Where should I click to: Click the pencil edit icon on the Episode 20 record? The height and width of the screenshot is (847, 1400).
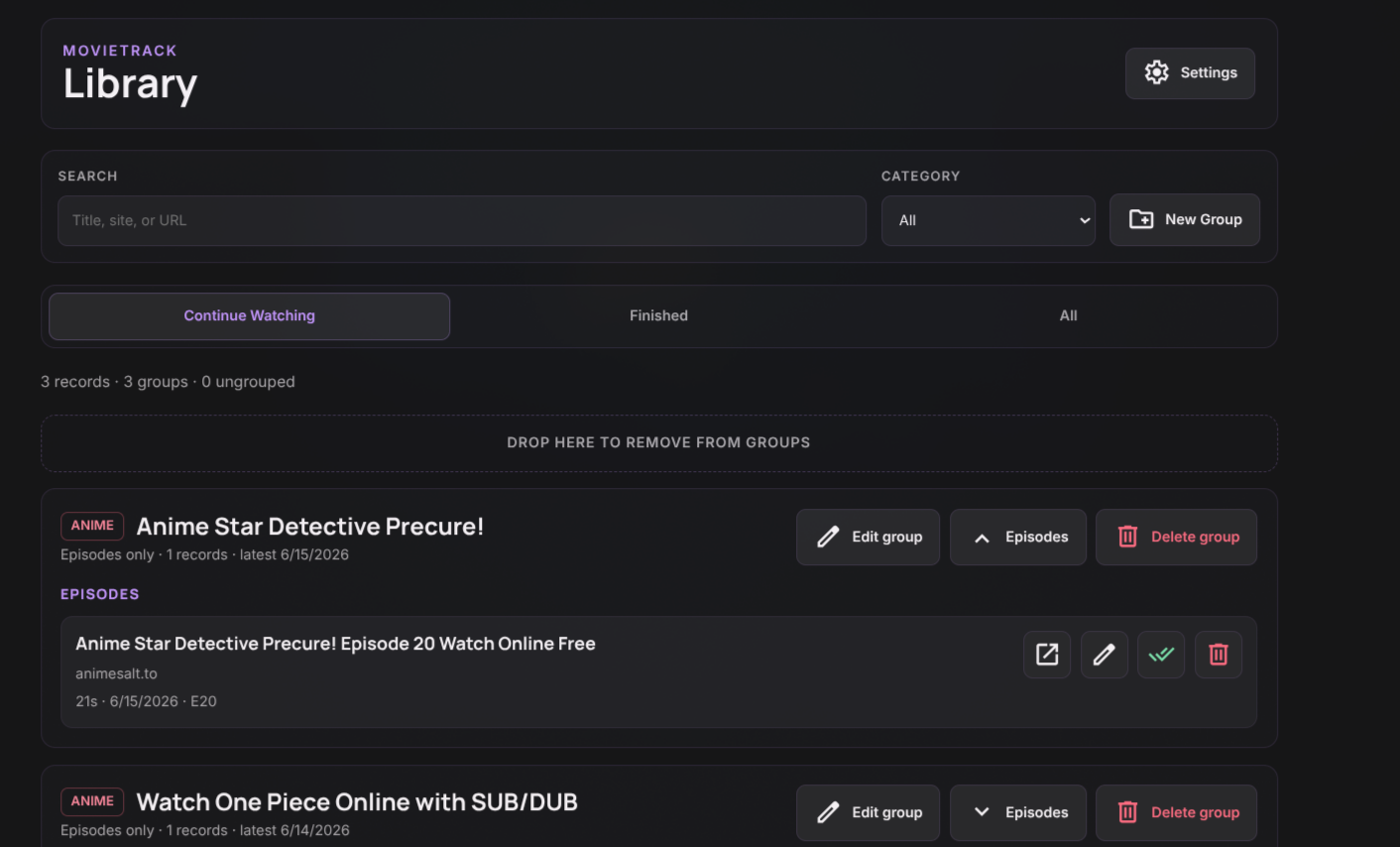click(x=1105, y=655)
